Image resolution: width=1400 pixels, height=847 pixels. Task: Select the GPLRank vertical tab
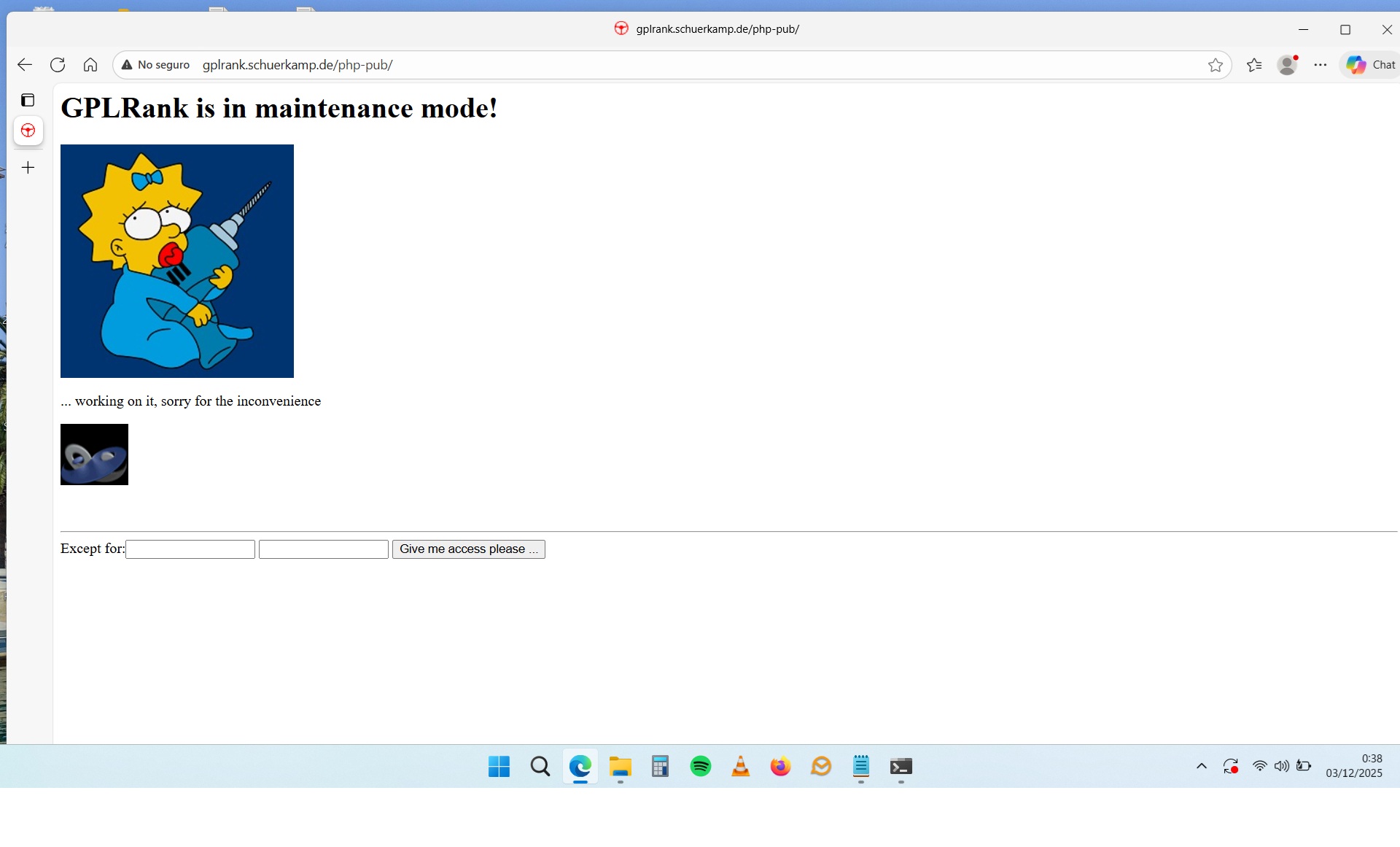pos(28,131)
